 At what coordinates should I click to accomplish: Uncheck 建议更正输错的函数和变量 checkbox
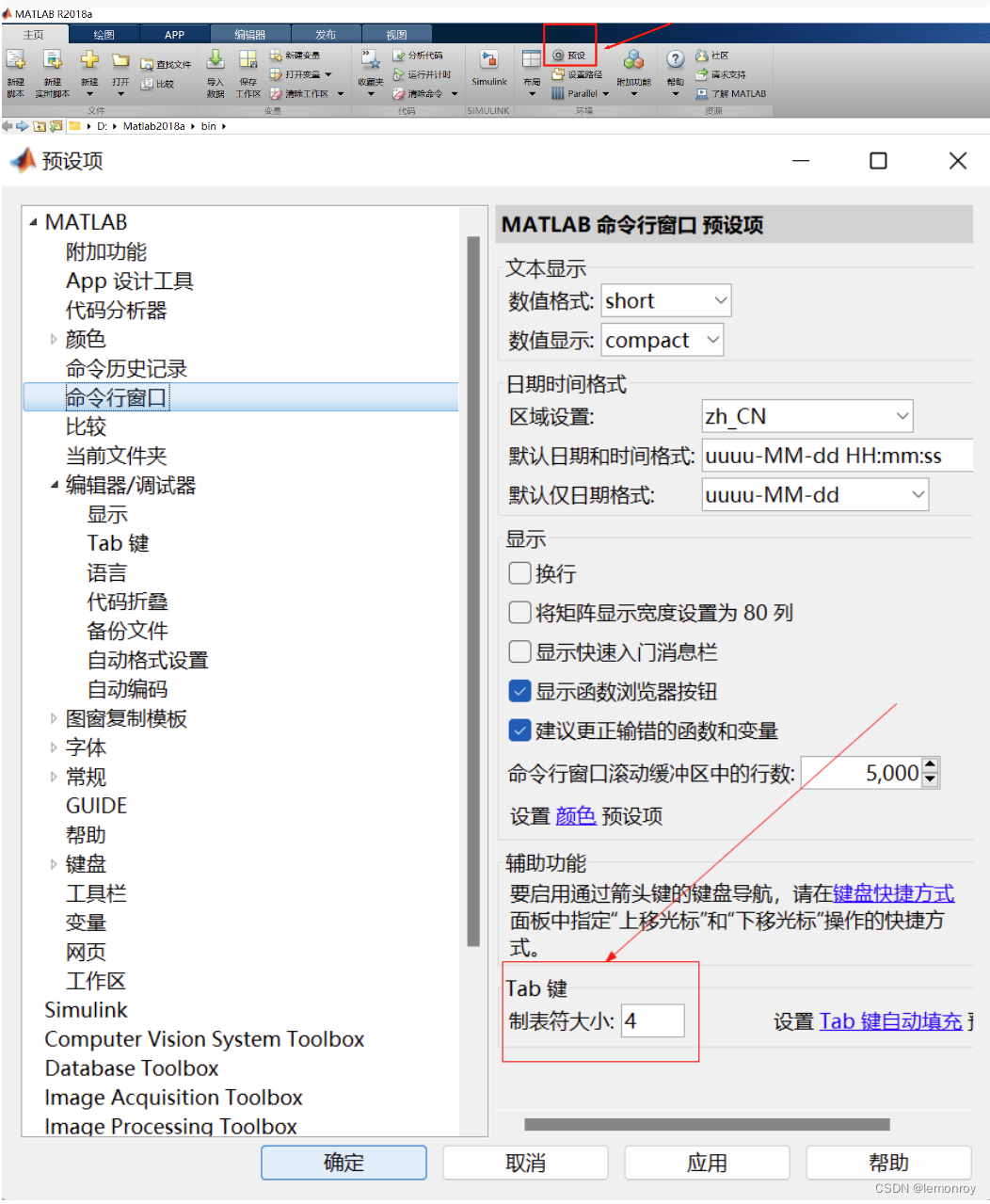[519, 730]
